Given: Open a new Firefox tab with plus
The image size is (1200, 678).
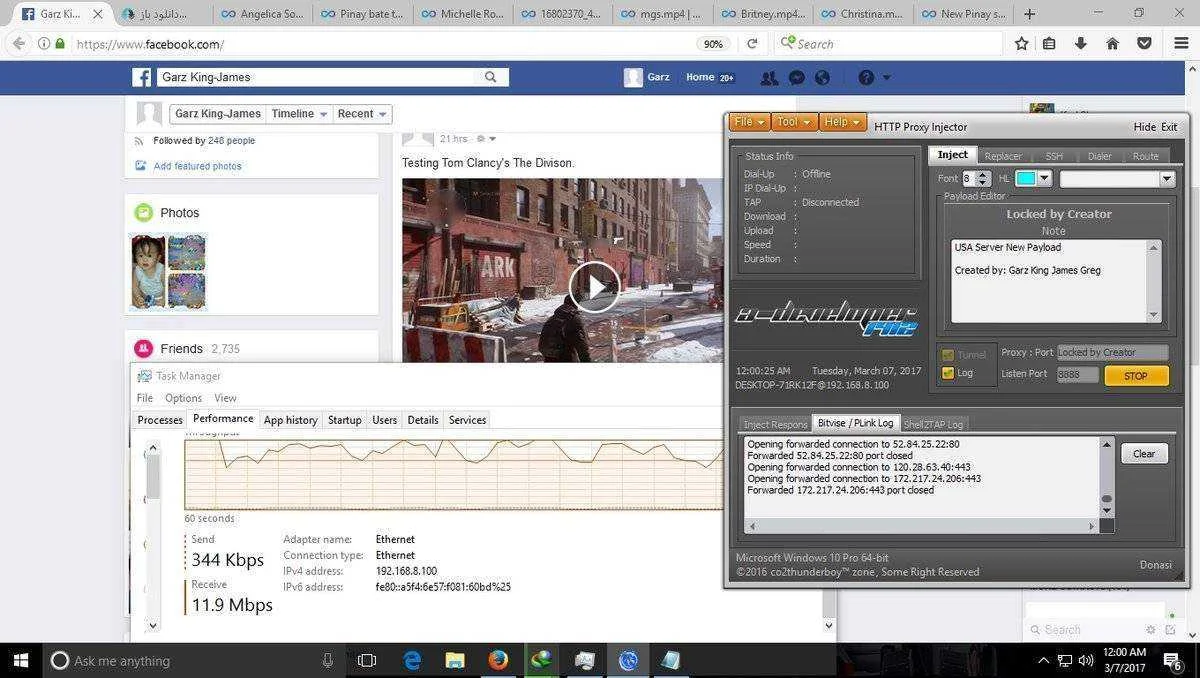Looking at the screenshot, I should click(x=1030, y=14).
